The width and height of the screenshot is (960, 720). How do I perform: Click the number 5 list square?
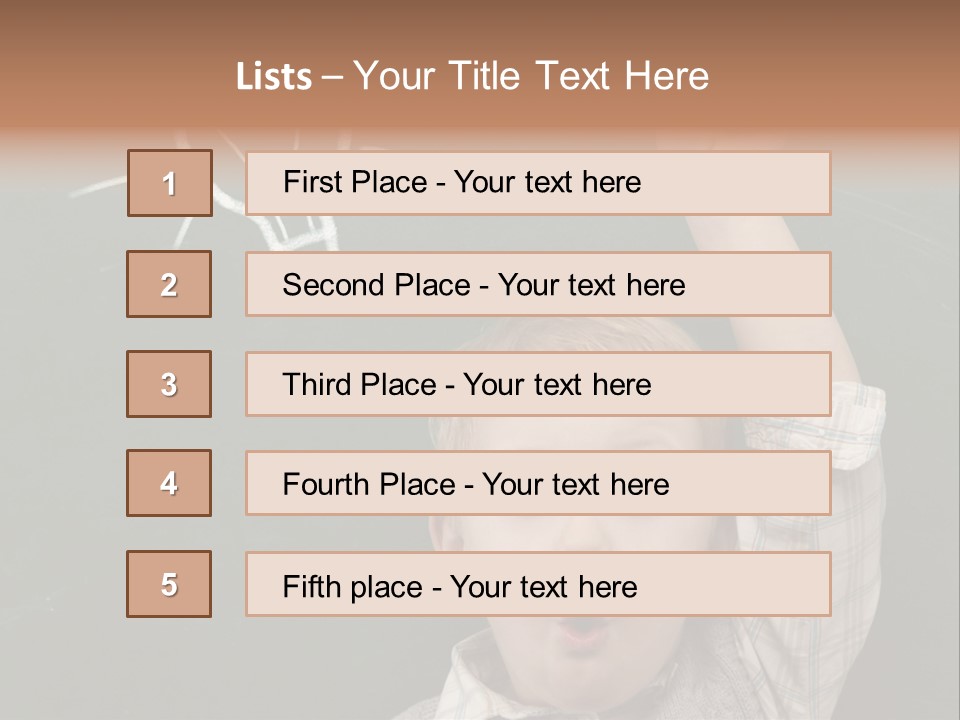pyautogui.click(x=169, y=584)
